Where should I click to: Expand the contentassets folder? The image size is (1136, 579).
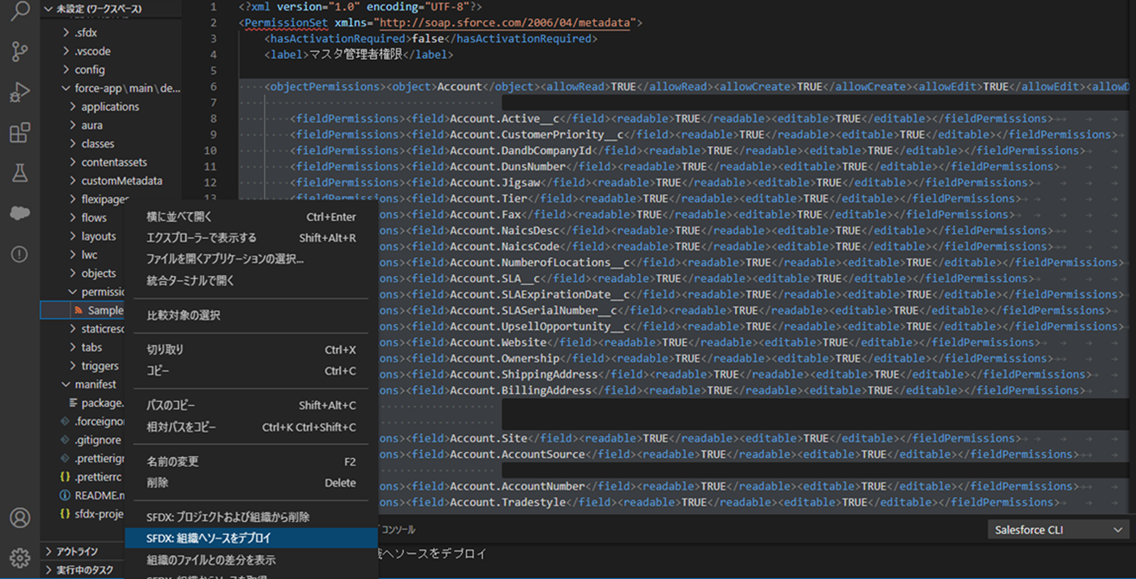coord(73,162)
